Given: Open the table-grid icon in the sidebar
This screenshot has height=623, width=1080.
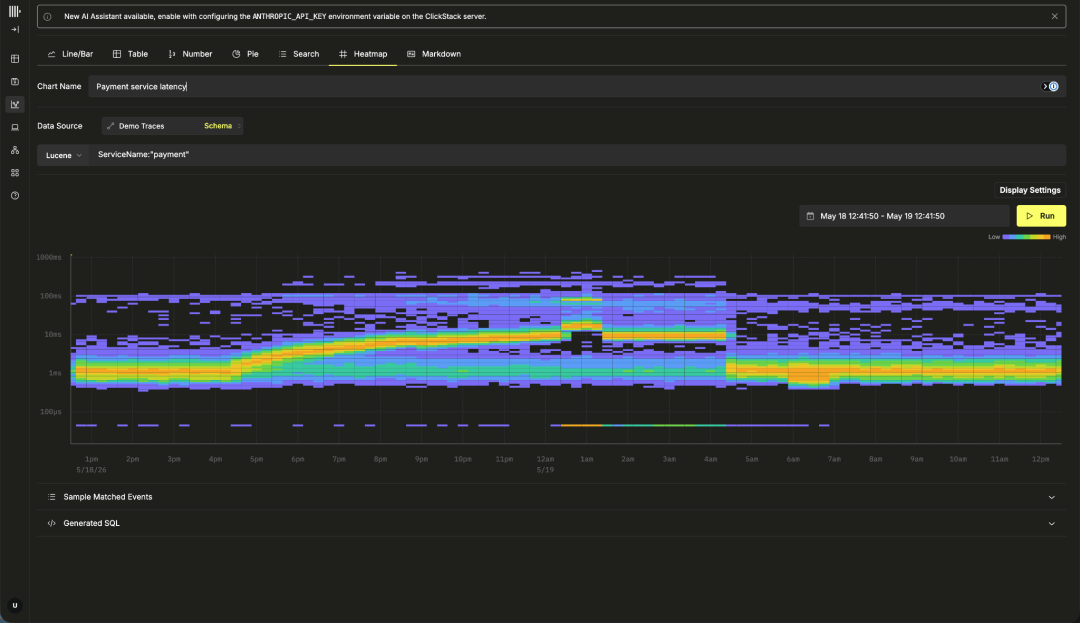Looking at the screenshot, I should pos(15,59).
